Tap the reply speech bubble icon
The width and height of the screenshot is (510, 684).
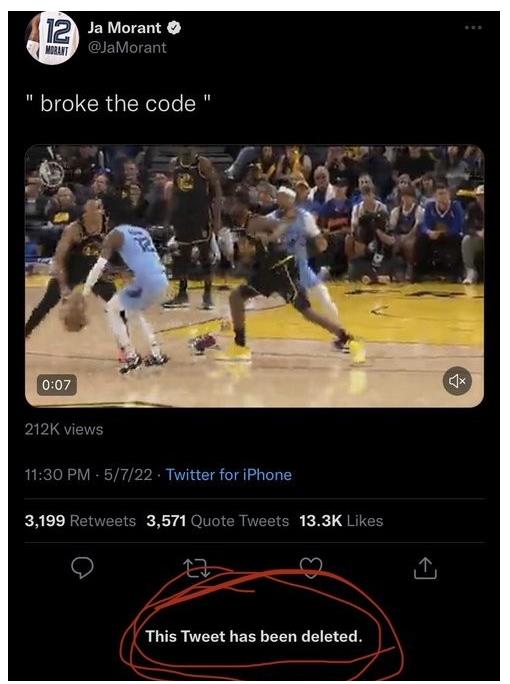point(82,568)
